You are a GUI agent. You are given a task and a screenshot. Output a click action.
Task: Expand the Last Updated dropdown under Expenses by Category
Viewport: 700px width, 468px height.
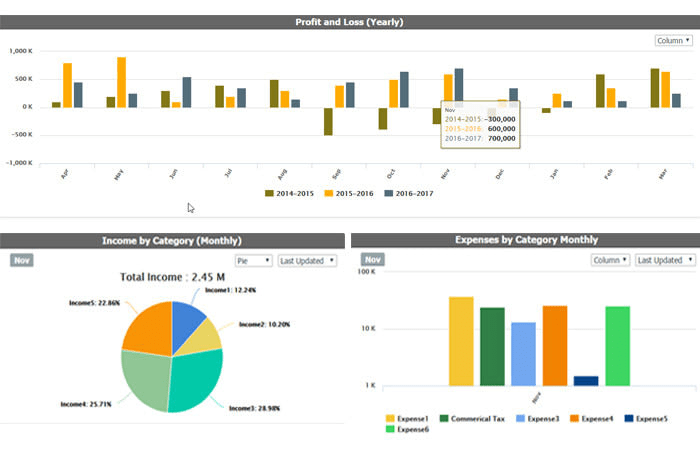point(665,260)
